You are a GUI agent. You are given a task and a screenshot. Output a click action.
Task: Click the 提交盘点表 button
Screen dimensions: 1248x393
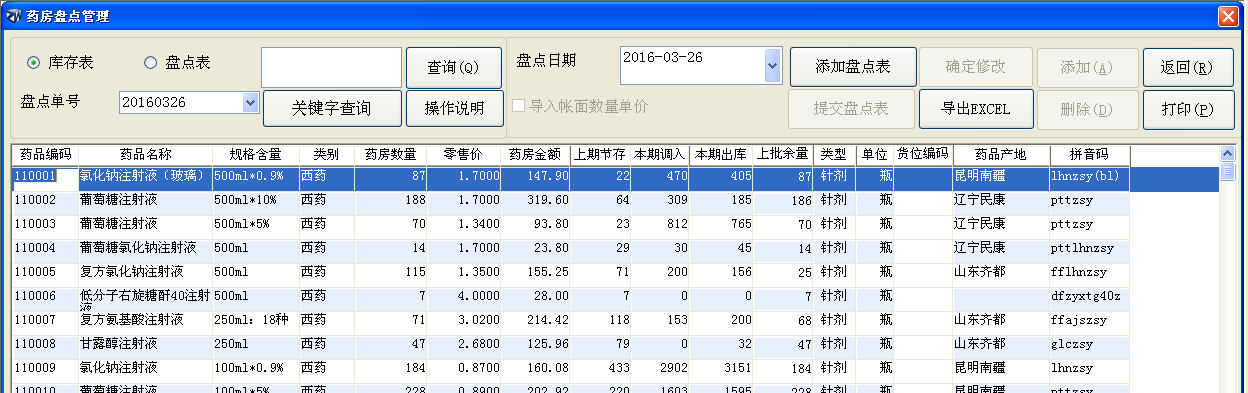tap(852, 109)
